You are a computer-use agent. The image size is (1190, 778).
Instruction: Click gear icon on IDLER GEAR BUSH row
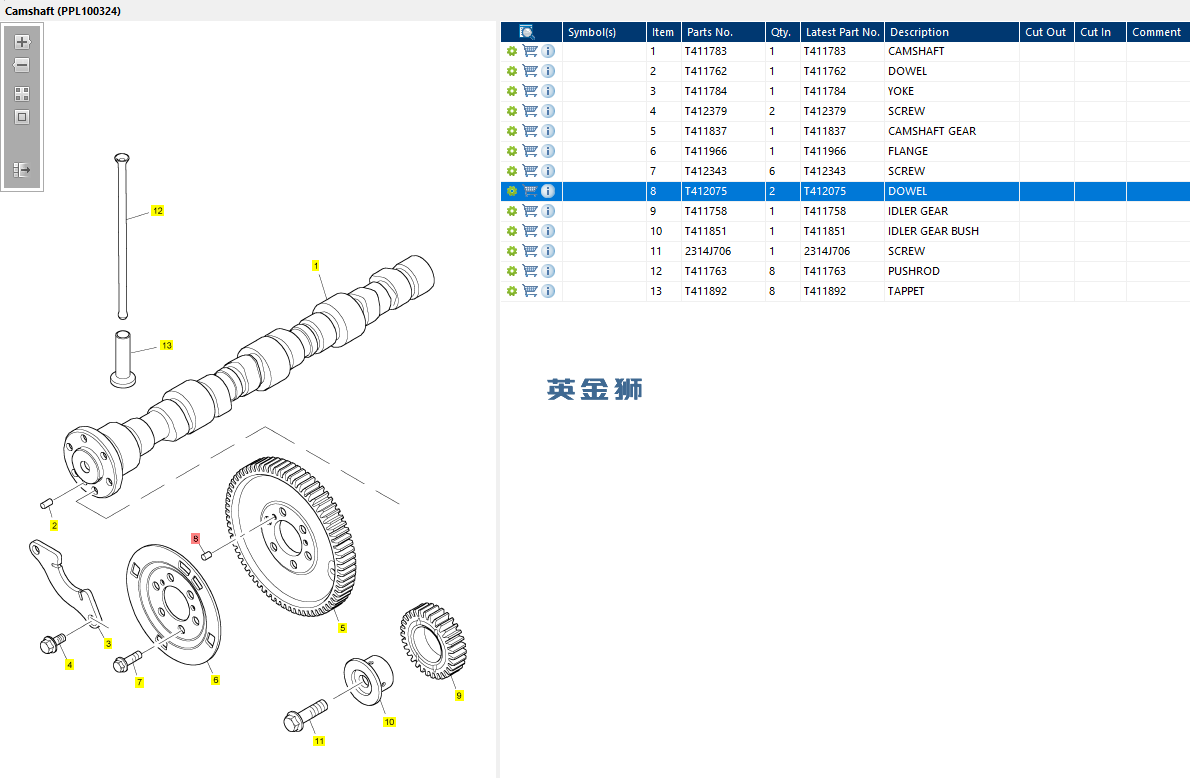tap(512, 231)
